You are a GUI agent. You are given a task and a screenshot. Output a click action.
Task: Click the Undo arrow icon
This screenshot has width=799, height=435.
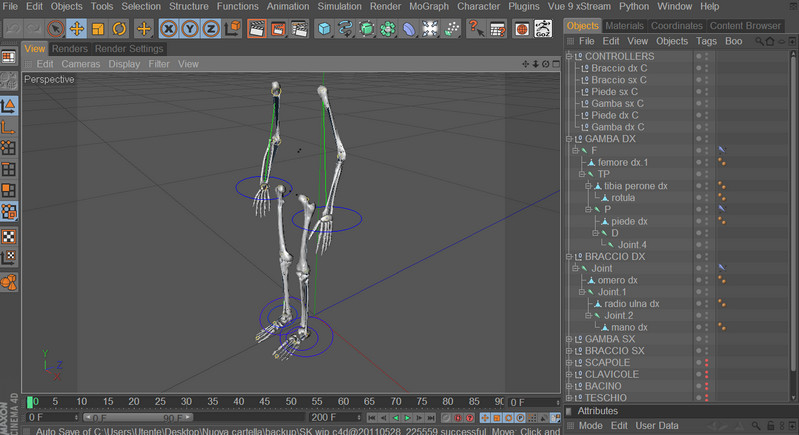(x=11, y=29)
